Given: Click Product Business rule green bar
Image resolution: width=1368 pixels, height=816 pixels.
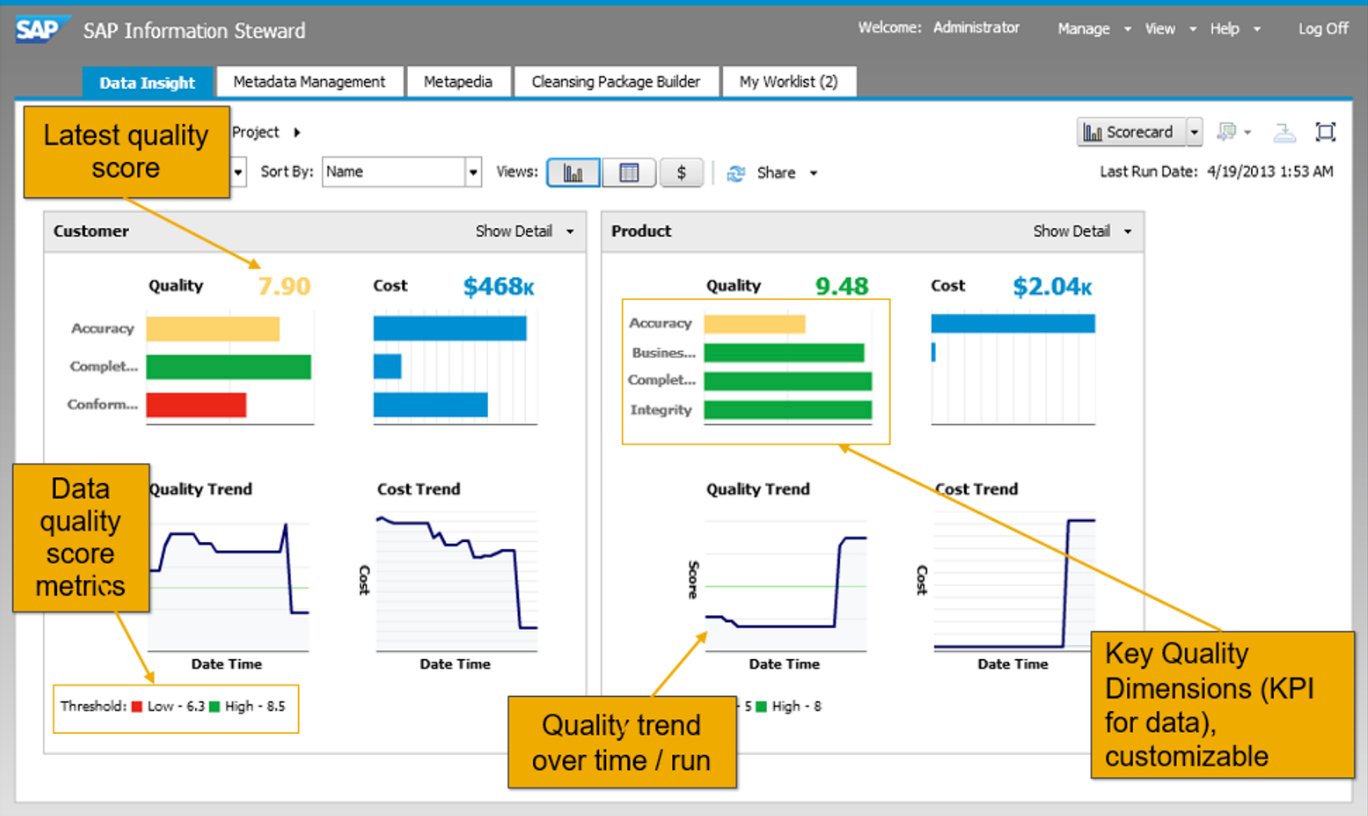Looking at the screenshot, I should tap(784, 353).
